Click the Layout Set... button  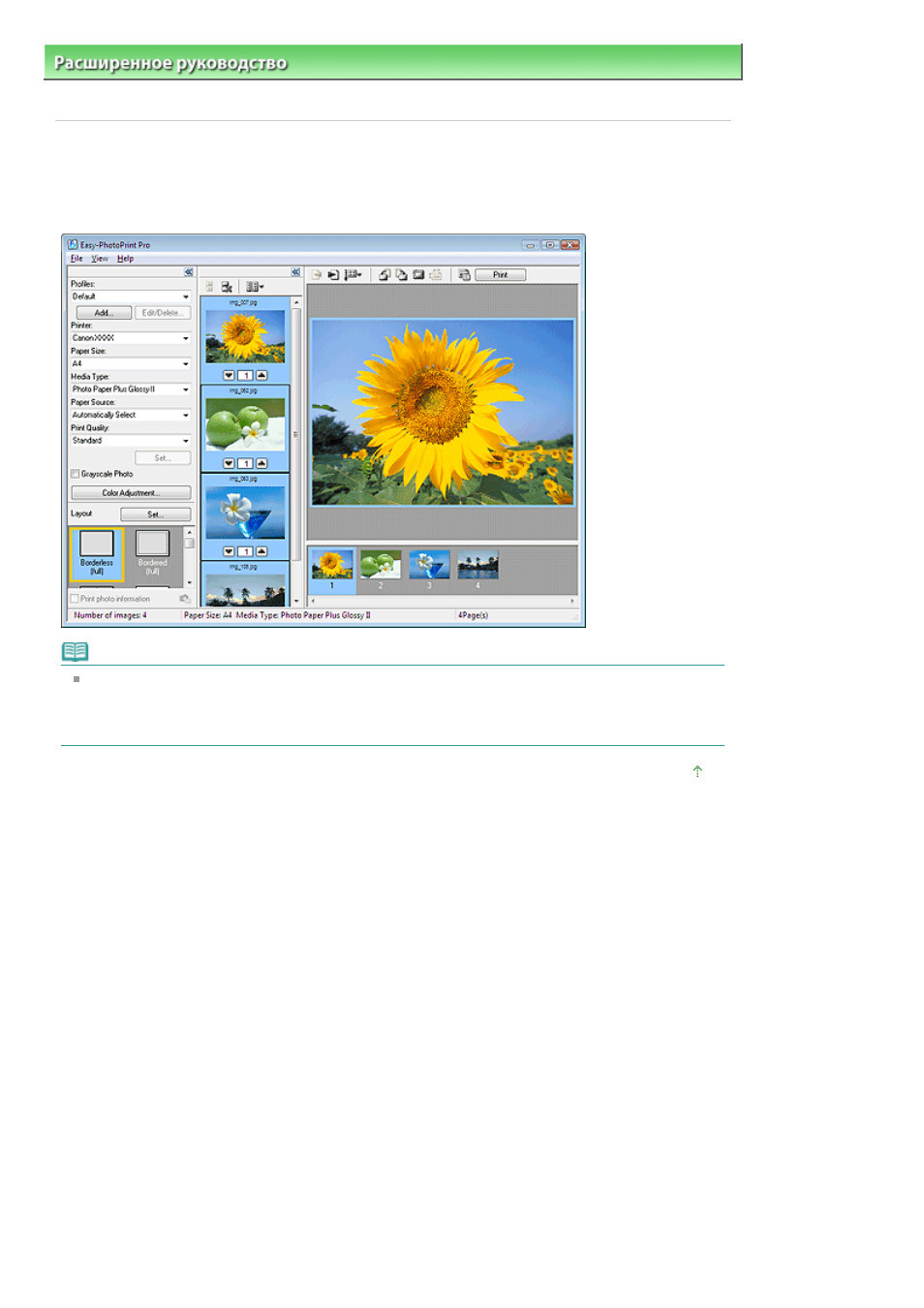[155, 514]
